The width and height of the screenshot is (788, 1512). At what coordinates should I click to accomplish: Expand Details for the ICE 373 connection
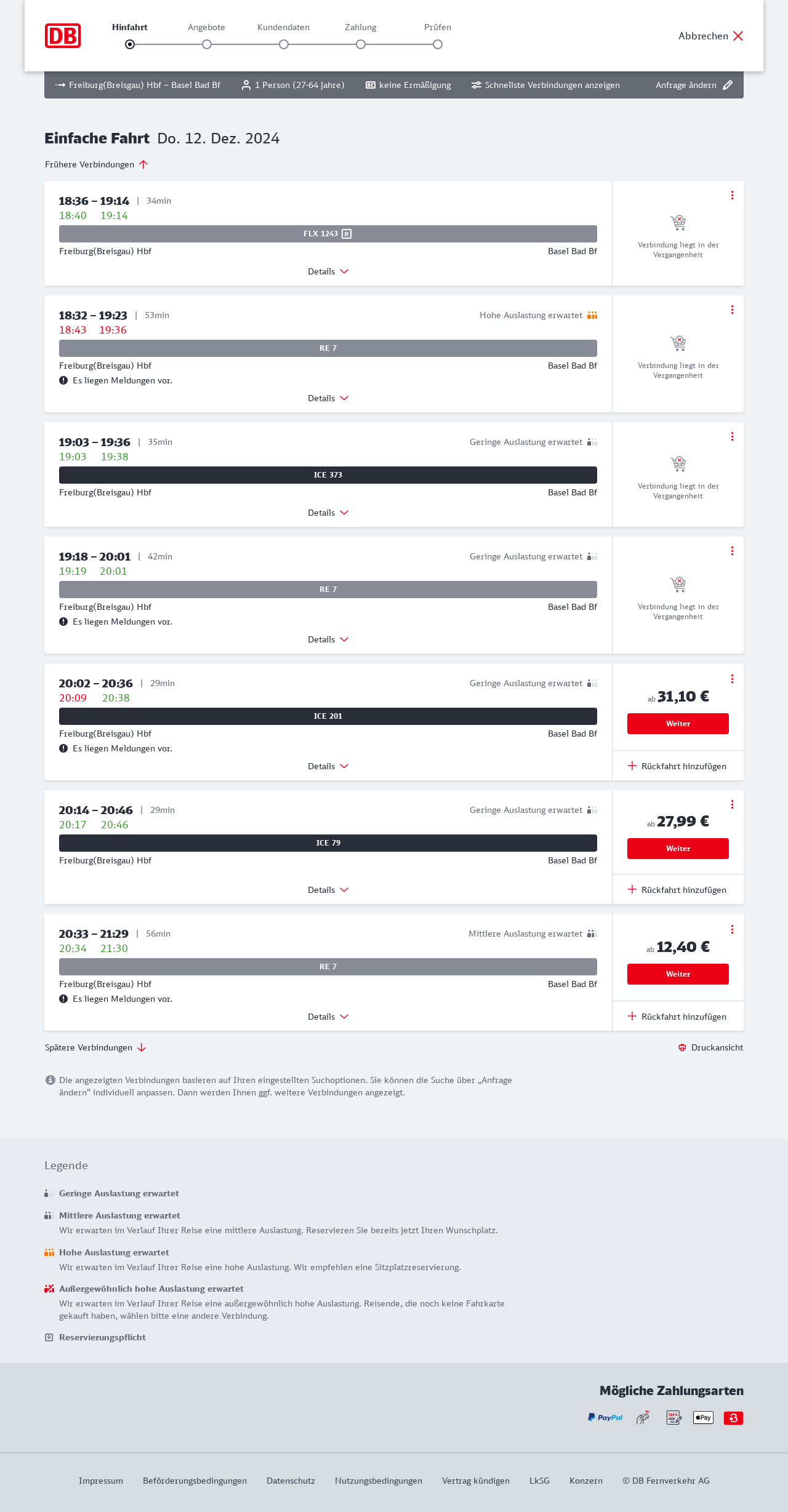coord(328,513)
